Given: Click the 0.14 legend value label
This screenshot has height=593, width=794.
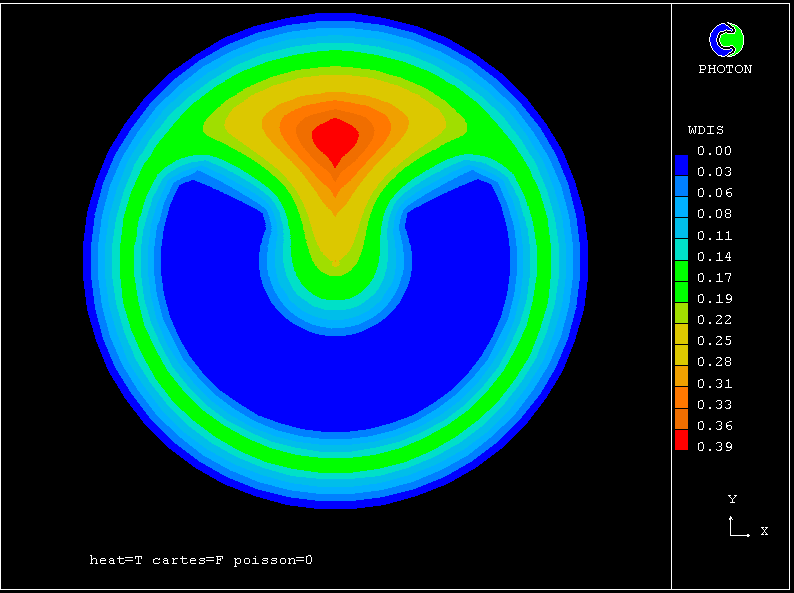Looking at the screenshot, I should [x=715, y=257].
